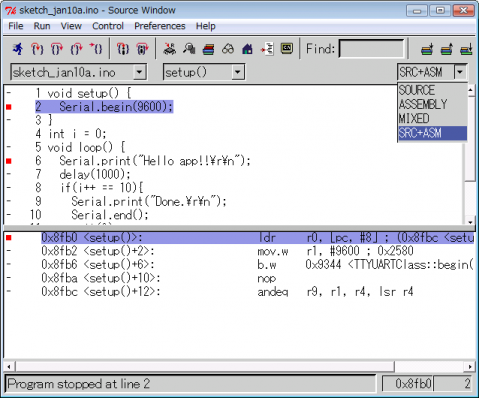Screen dimensions: 479x398
Task: Choose SRC+ASM from the display mode list
Action: (432, 133)
